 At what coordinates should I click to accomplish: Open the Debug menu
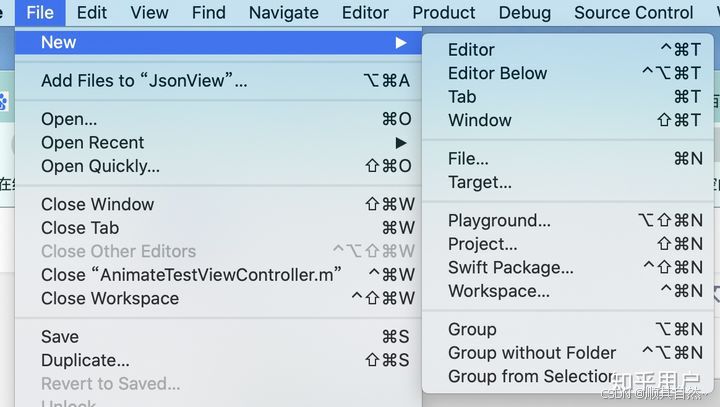pyautogui.click(x=525, y=12)
